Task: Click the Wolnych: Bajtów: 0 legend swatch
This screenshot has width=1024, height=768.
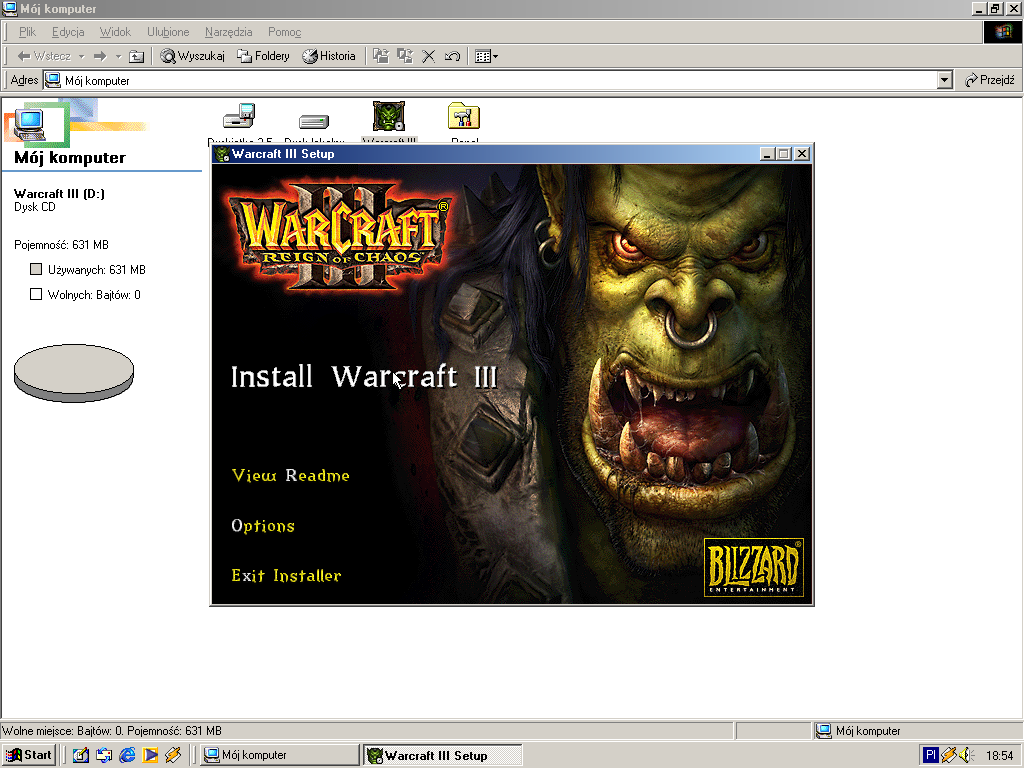Action: (x=36, y=295)
